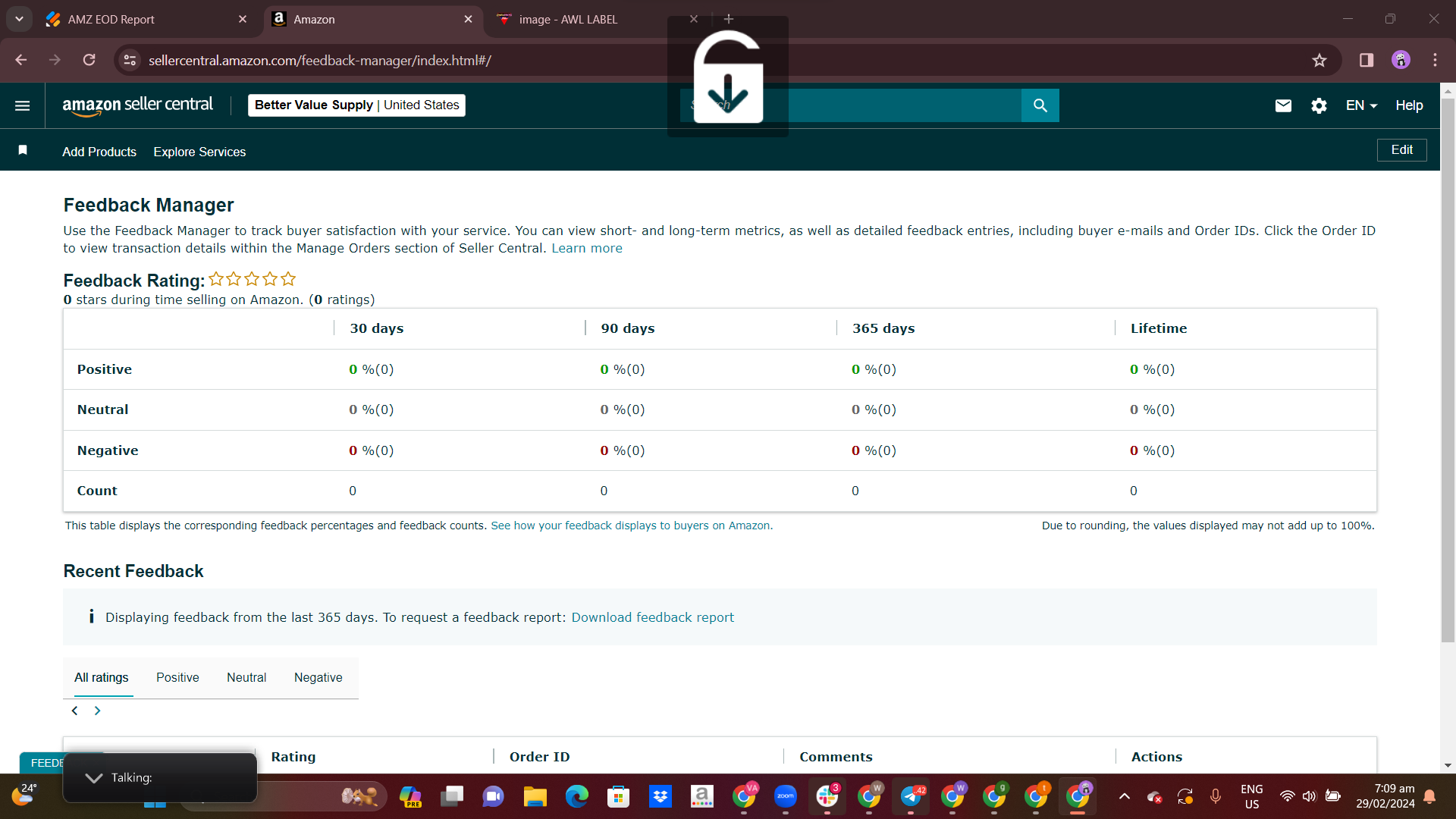Open the Learn more link
Viewport: 1456px width, 819px height.
point(587,248)
